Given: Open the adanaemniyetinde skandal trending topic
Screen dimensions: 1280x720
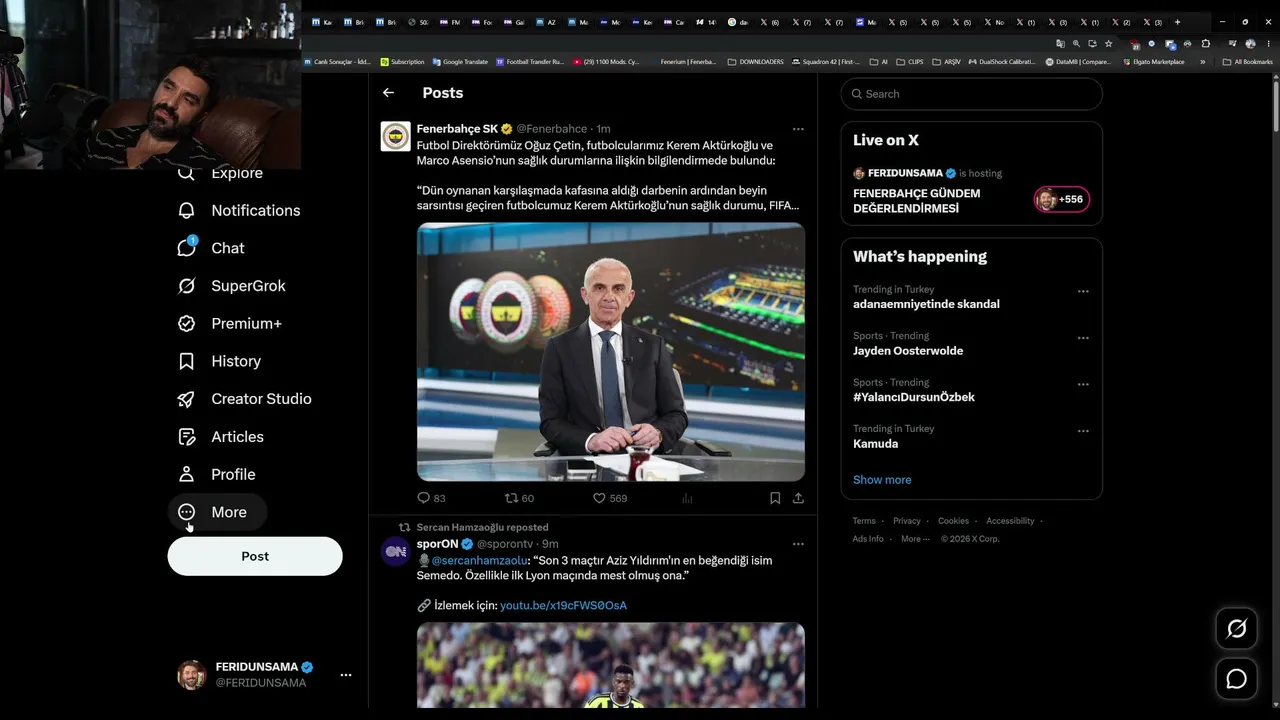Looking at the screenshot, I should tap(926, 304).
